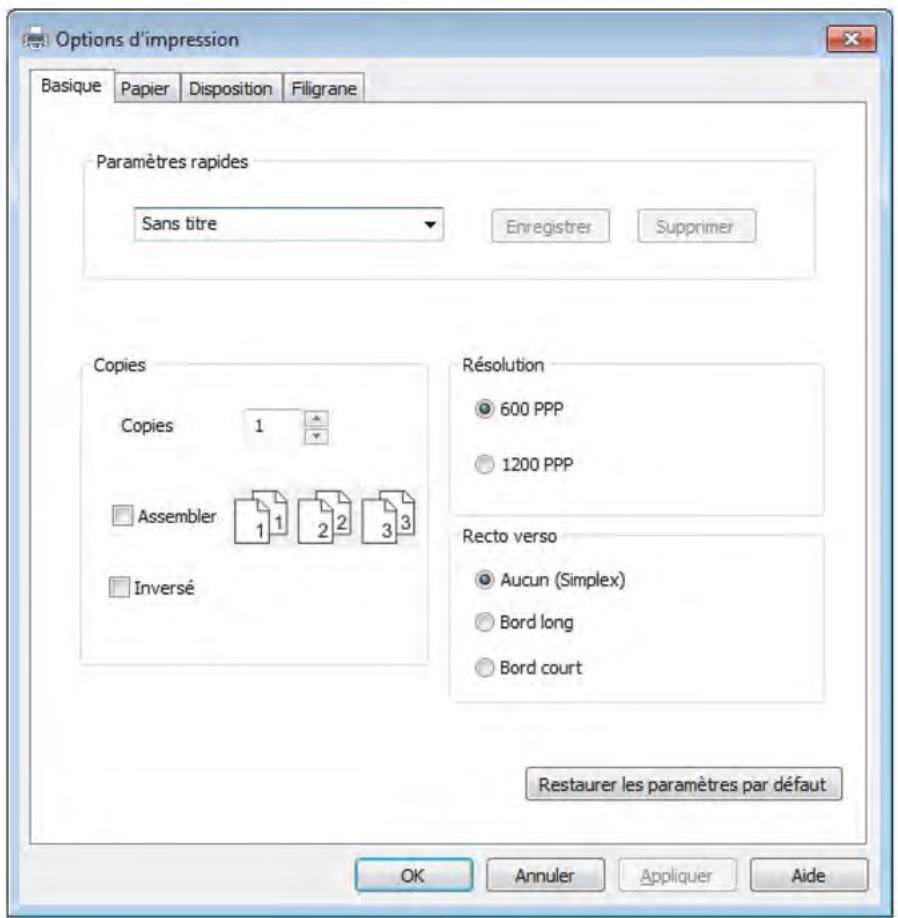898x918 pixels.
Task: Select 1200 PPP resolution
Action: 485,463
